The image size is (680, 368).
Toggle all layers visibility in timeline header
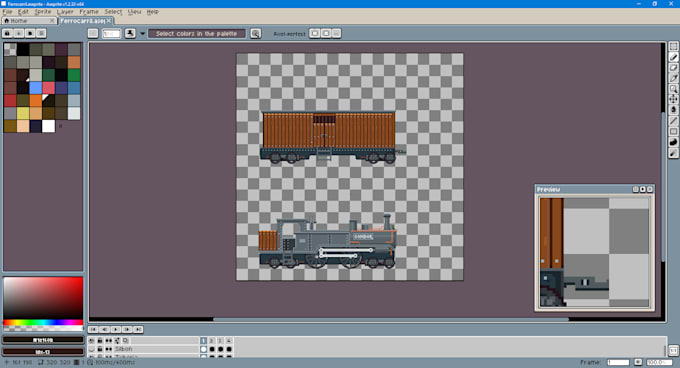tap(92, 341)
